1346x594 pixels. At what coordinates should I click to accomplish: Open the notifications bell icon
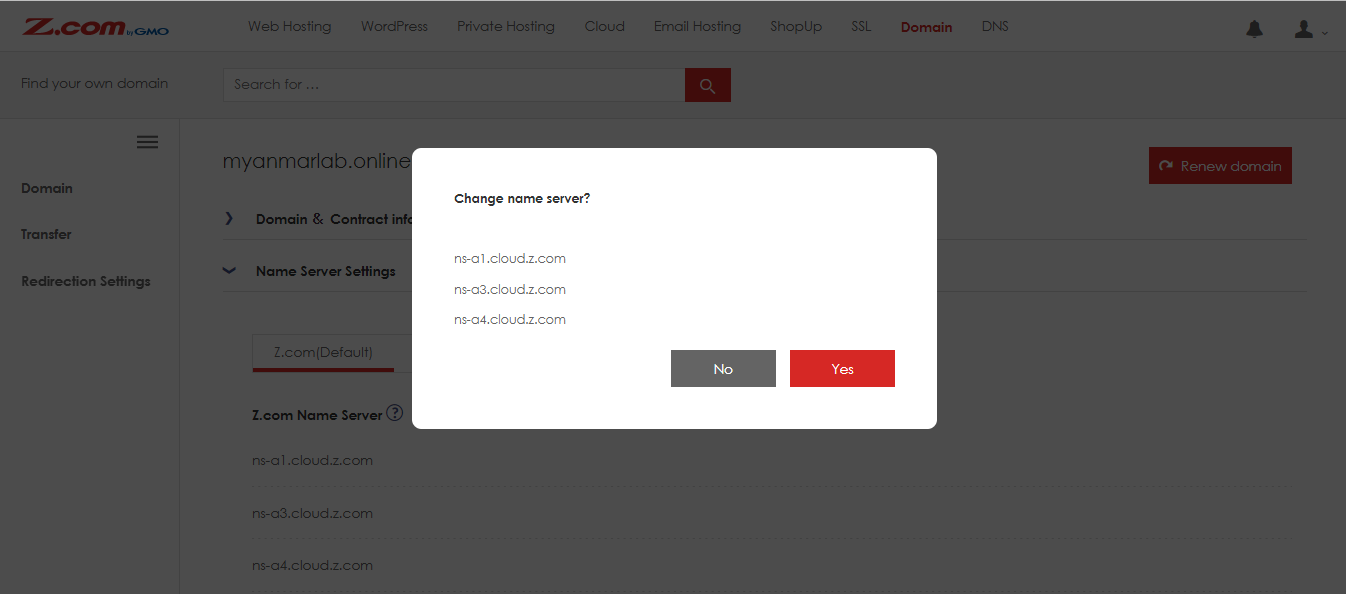click(1254, 29)
